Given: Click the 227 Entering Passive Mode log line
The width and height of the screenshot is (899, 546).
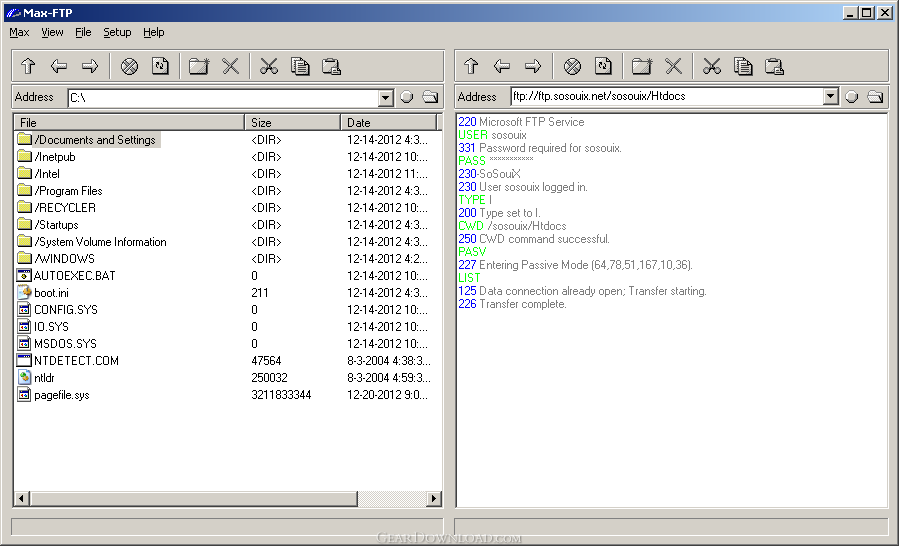Looking at the screenshot, I should pyautogui.click(x=576, y=265).
